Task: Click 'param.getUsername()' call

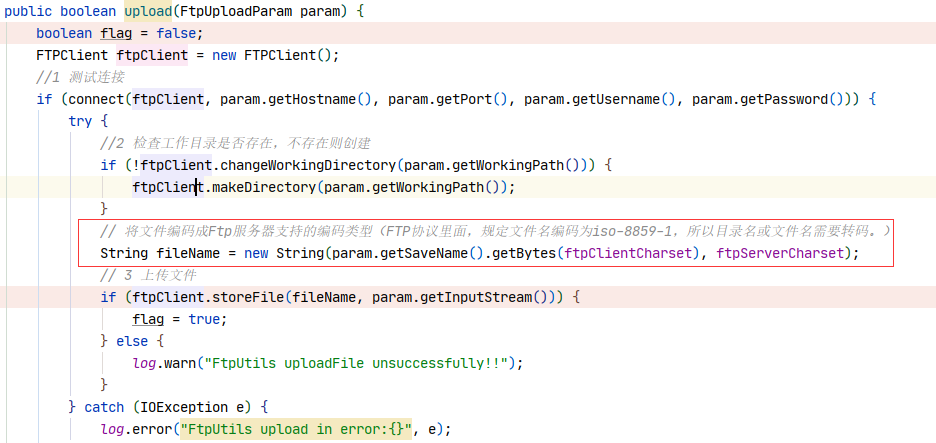Action: pos(599,99)
